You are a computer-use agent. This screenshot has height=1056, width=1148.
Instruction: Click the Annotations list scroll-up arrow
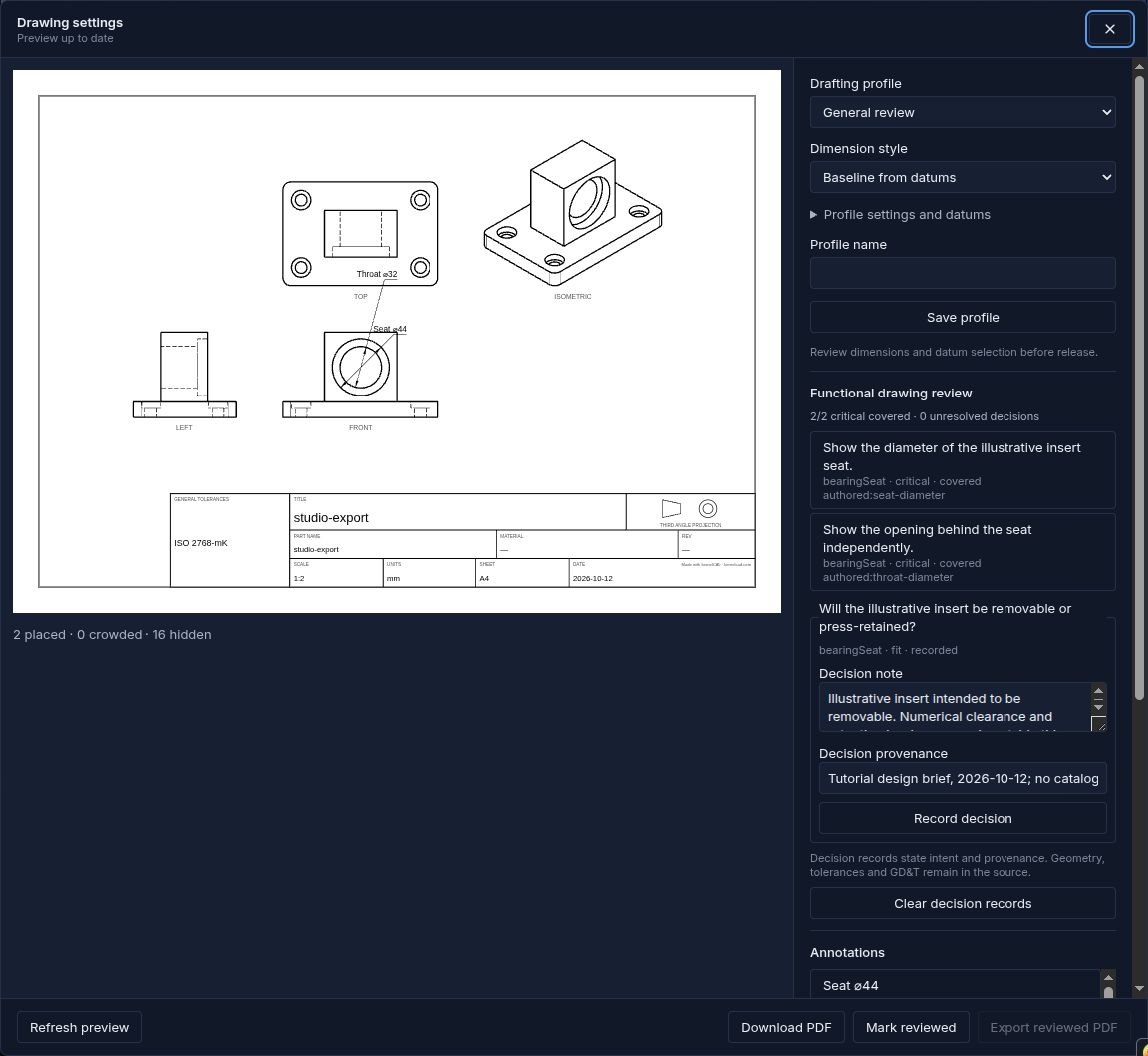(1108, 977)
